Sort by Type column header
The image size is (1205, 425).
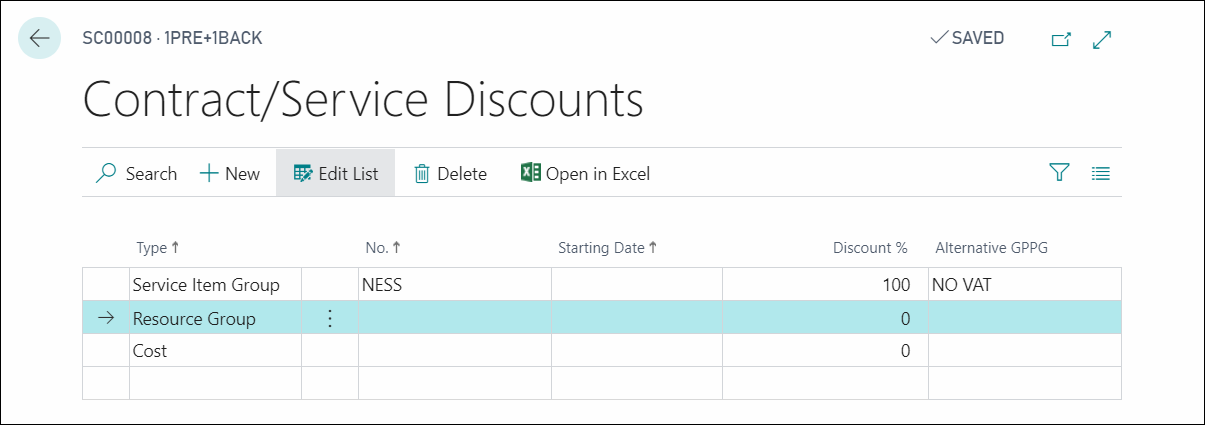pyautogui.click(x=158, y=248)
